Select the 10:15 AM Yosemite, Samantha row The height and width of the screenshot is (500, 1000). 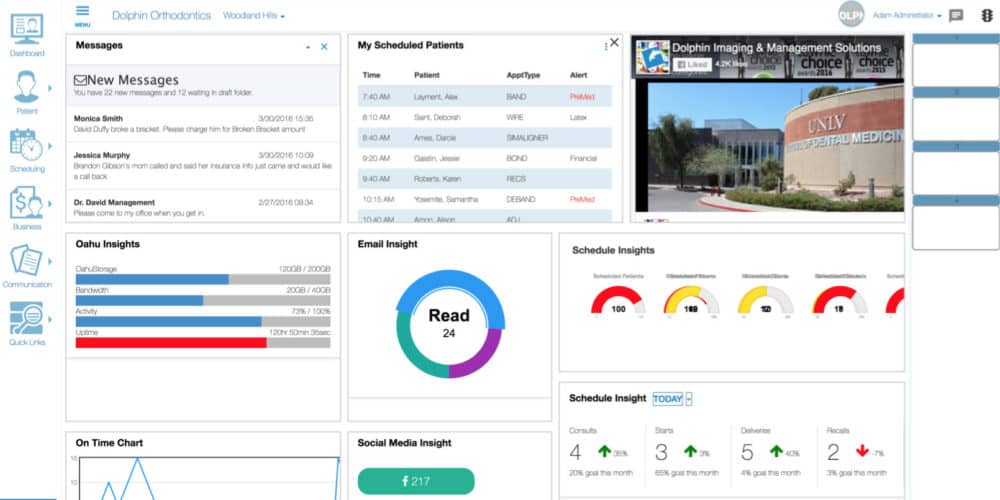pyautogui.click(x=485, y=199)
